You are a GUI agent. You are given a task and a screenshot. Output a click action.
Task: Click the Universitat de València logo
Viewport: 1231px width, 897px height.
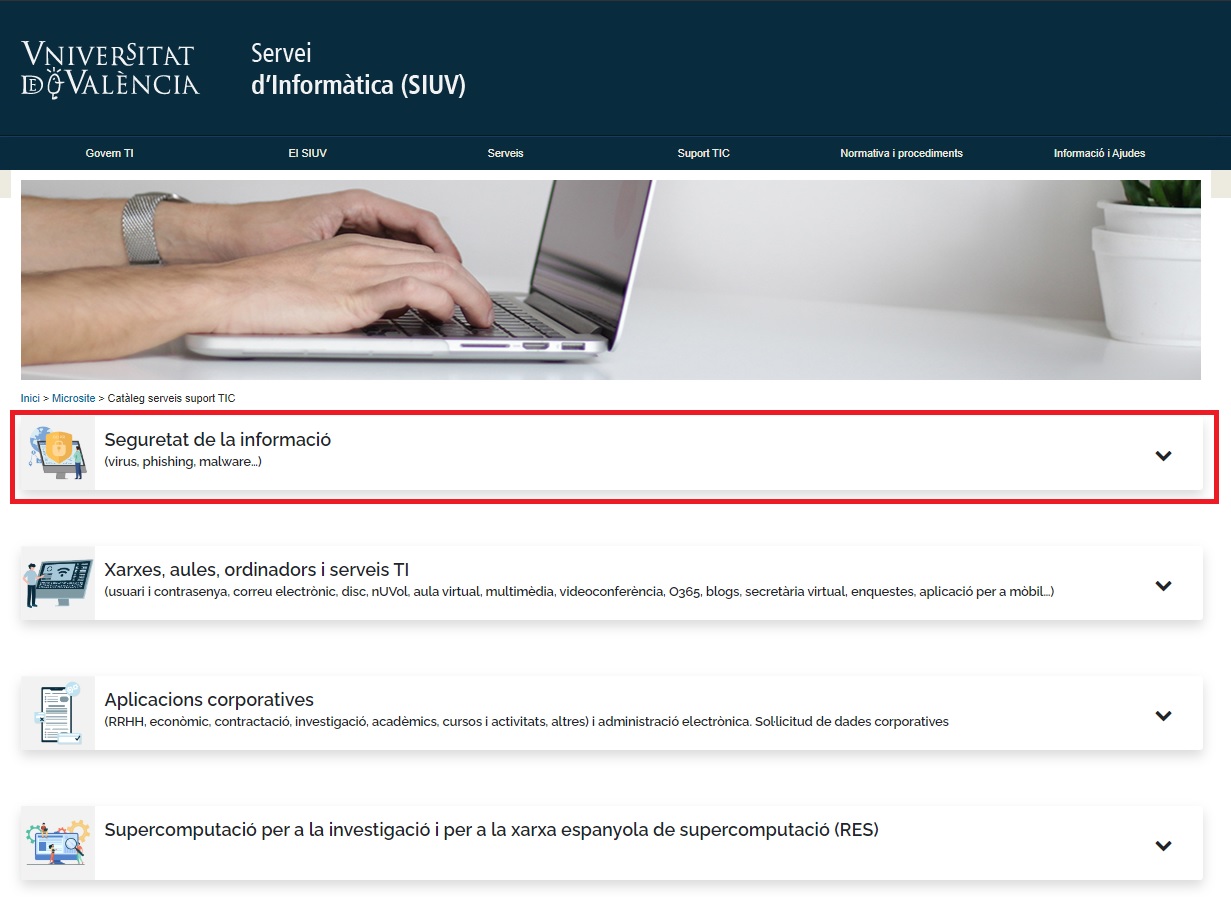[110, 69]
